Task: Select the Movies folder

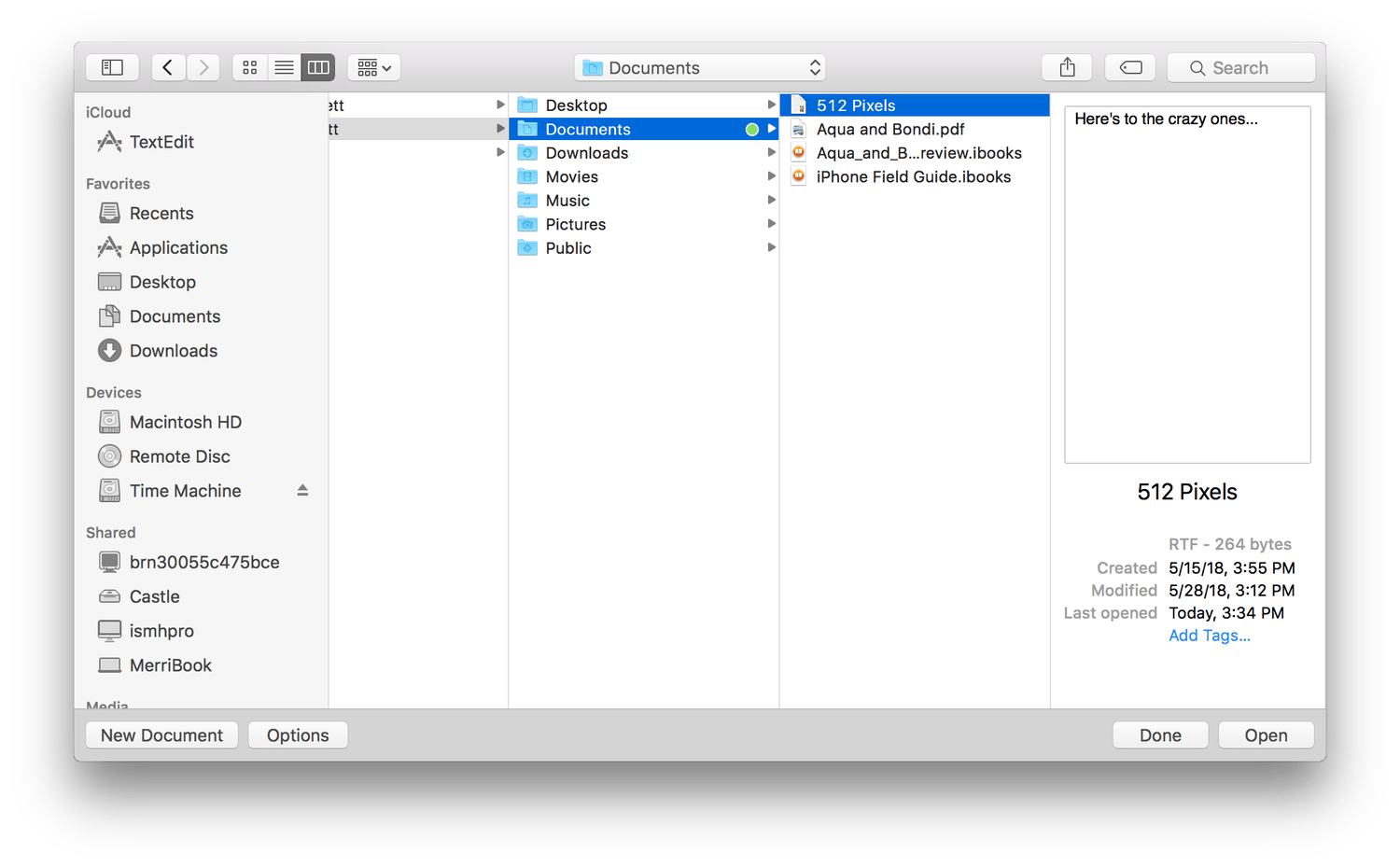Action: pyautogui.click(x=644, y=176)
